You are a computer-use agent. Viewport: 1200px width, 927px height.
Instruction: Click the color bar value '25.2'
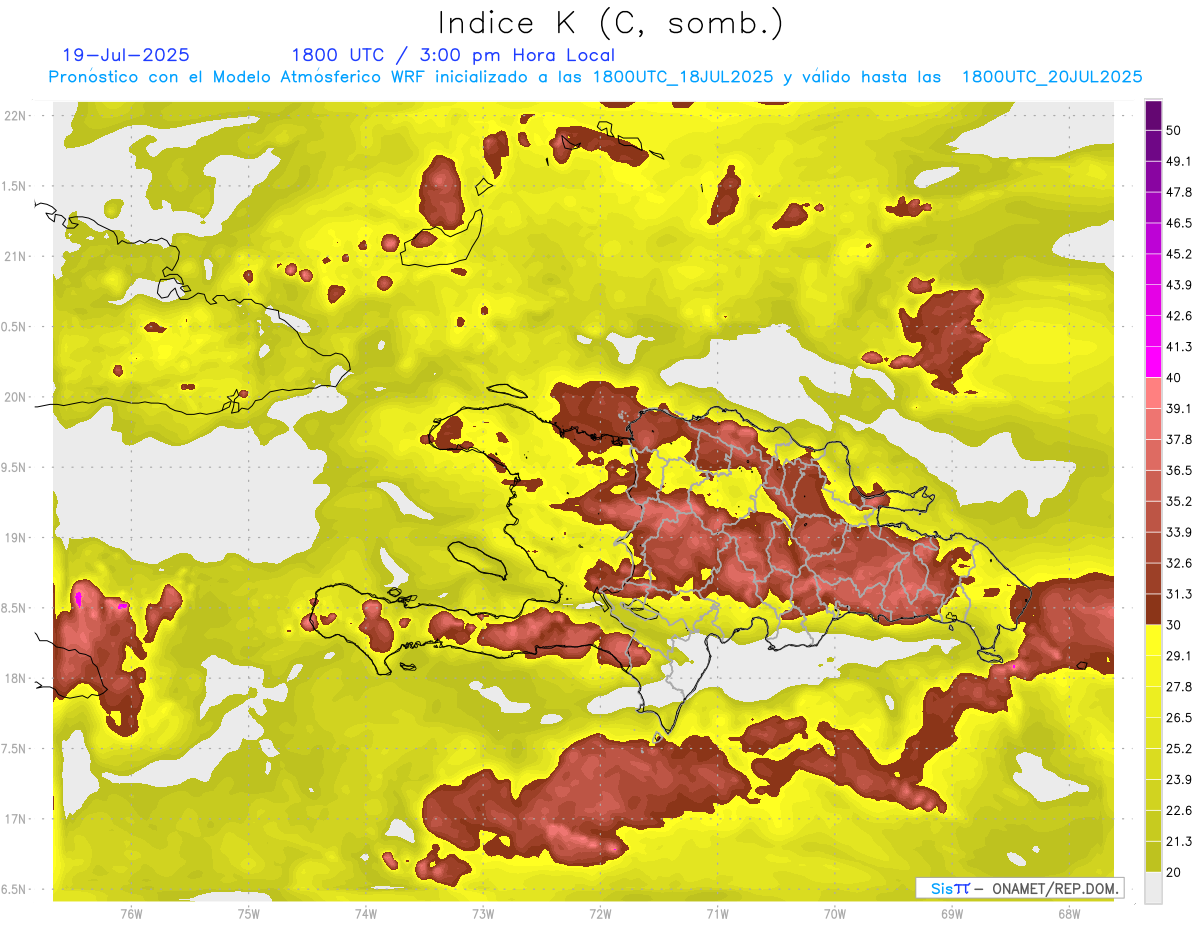click(1178, 748)
